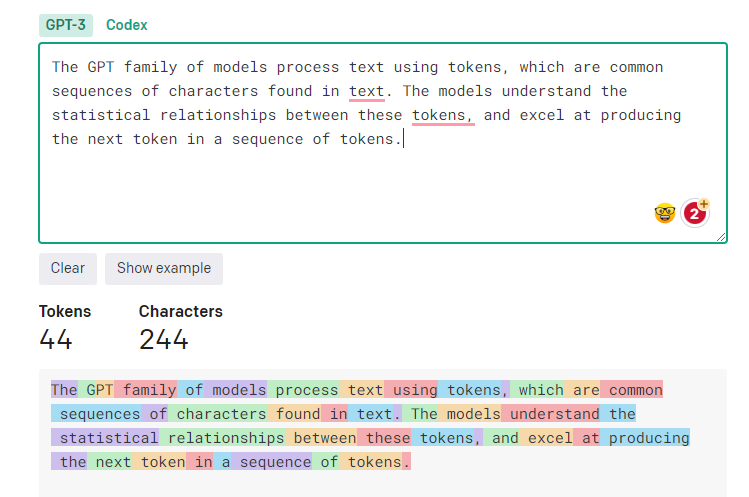Click the word 'statistical' in the input box
This screenshot has width=749, height=497.
coord(101,115)
